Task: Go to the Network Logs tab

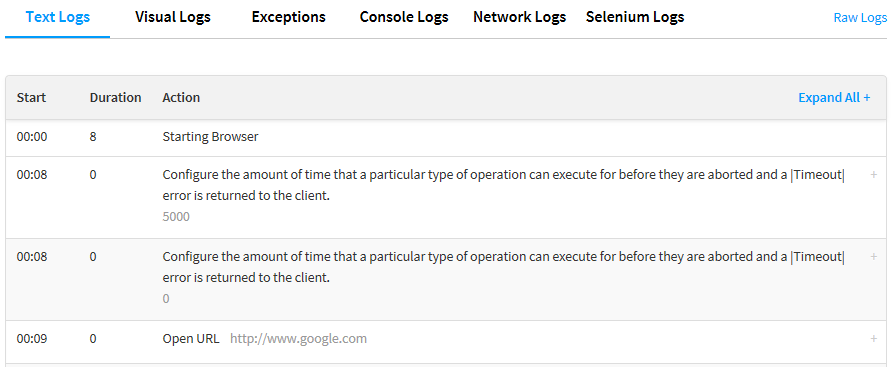Action: pyautogui.click(x=519, y=17)
